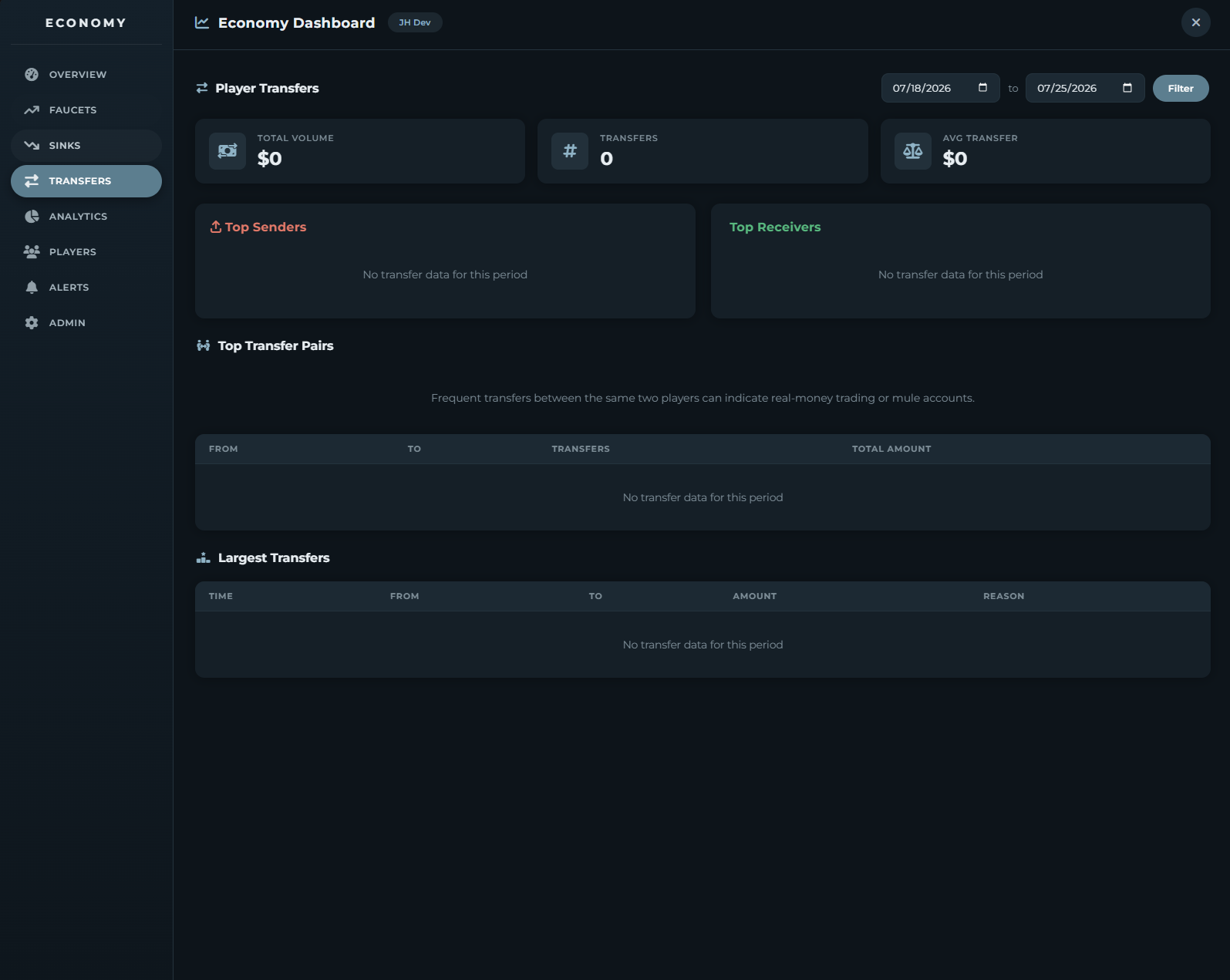This screenshot has width=1230, height=980.
Task: Click the Transfers swap-arrows sidebar icon
Action: [32, 181]
